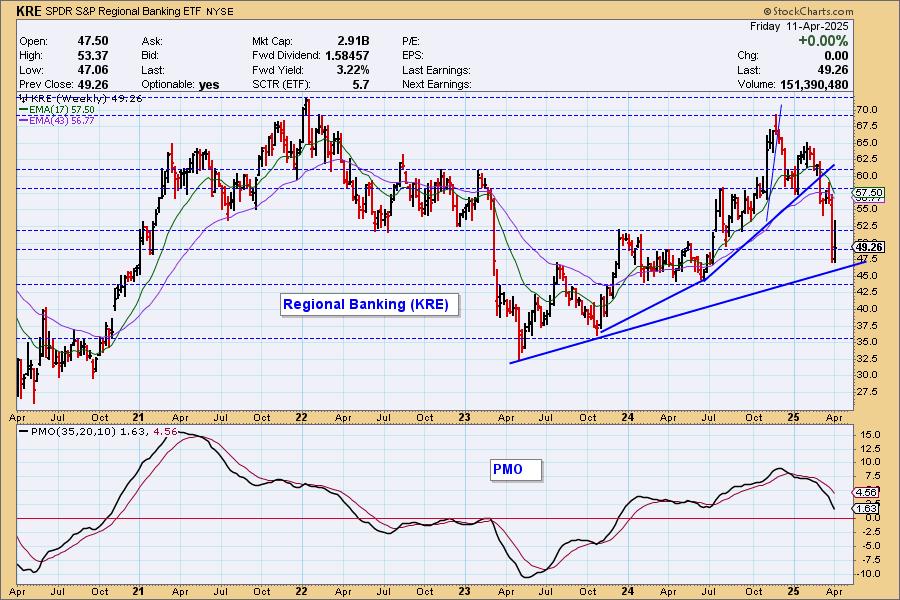Viewport: 900px width, 600px height.
Task: Click the SCTR (ETF) value 5.7
Action: 360,84
